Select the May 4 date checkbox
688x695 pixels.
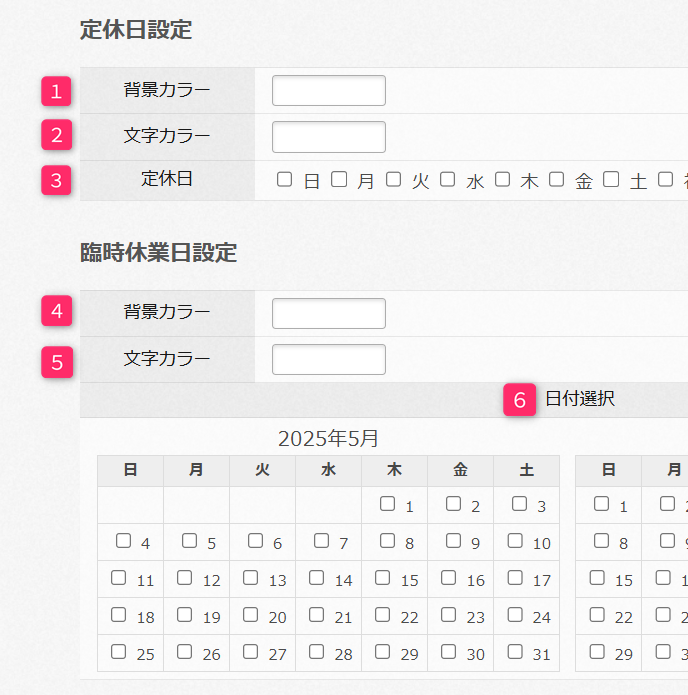(124, 541)
